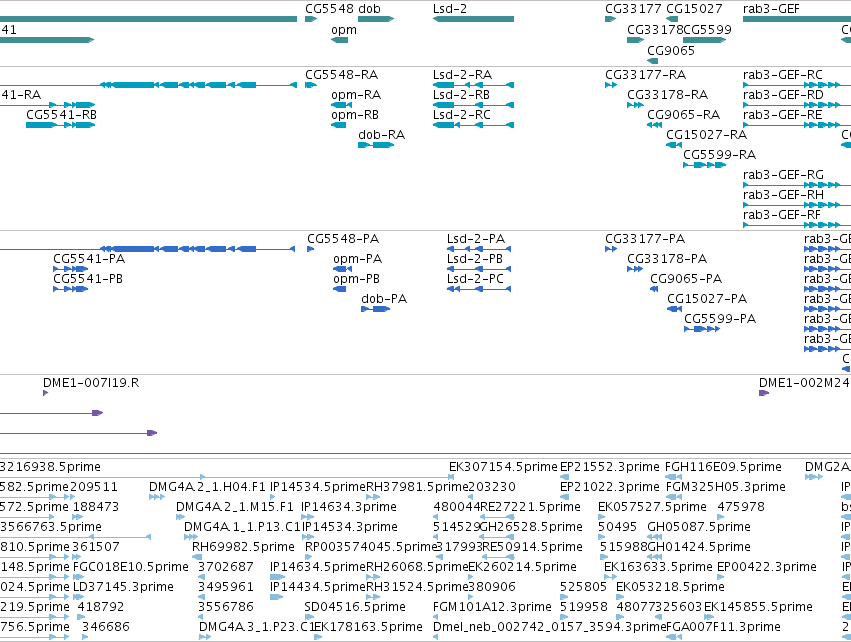Click protein CG33178-PA
This screenshot has width=851, height=642.
[667, 259]
